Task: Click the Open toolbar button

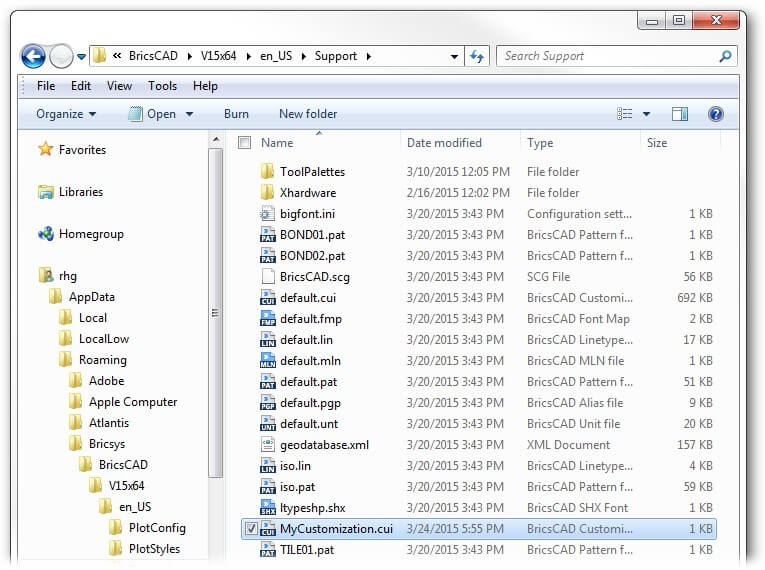Action: click(x=152, y=114)
